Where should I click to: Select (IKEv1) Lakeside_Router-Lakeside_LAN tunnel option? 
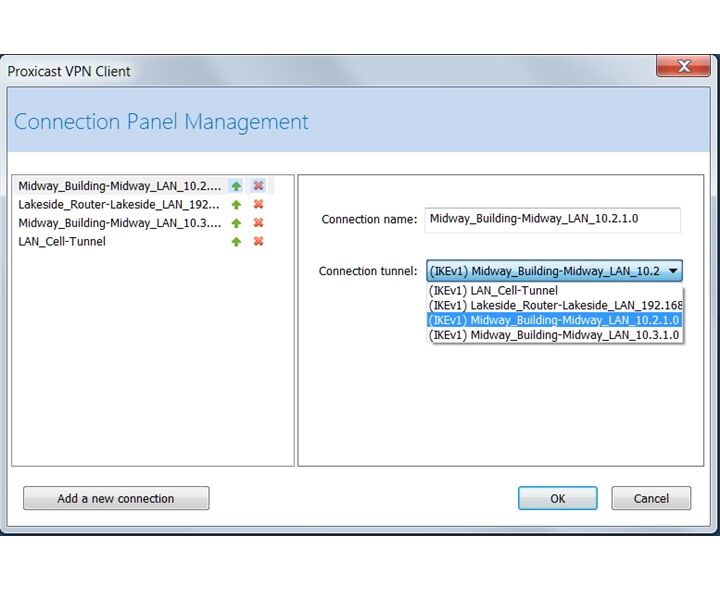click(554, 305)
